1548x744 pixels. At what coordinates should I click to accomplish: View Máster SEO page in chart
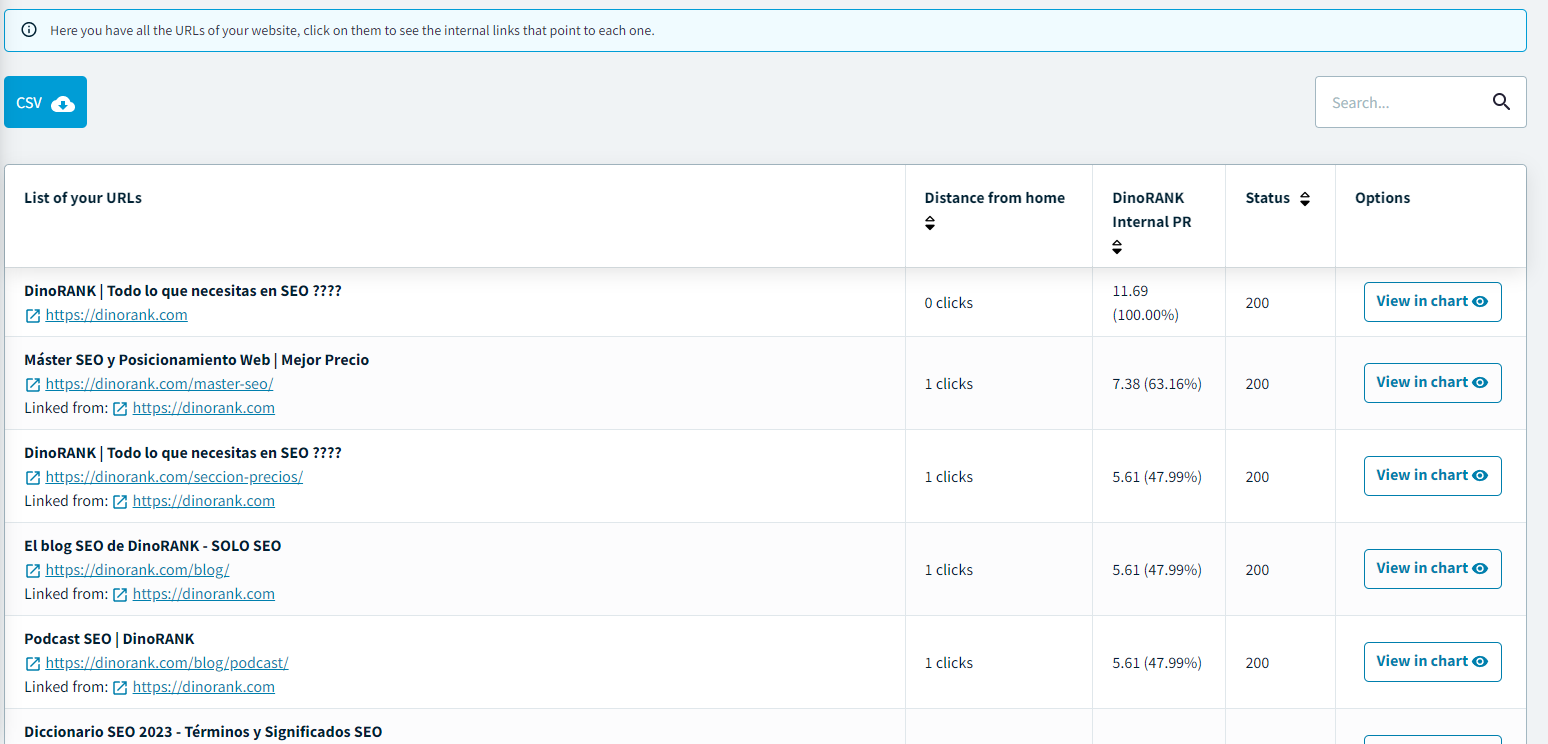click(1432, 383)
